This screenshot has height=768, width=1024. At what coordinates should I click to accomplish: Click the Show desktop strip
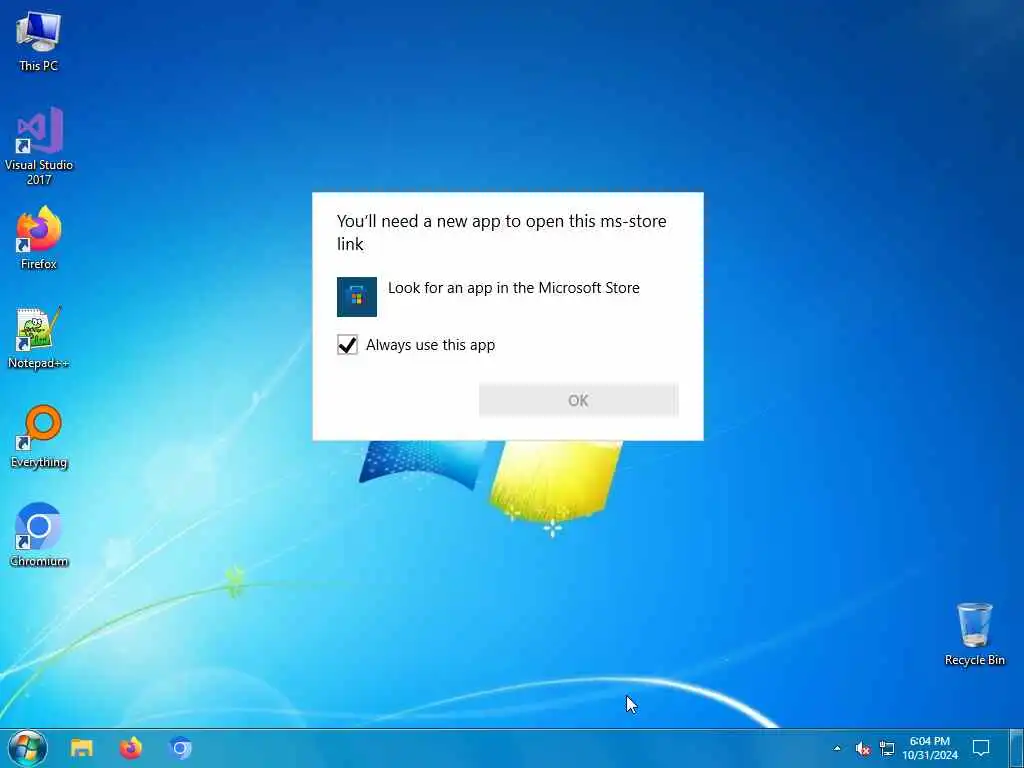tap(1016, 748)
